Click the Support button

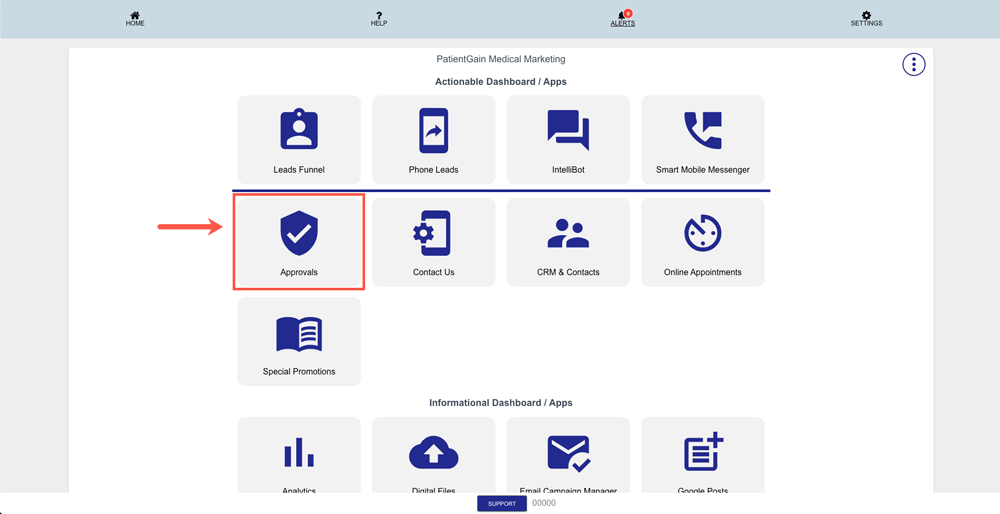[x=502, y=504]
